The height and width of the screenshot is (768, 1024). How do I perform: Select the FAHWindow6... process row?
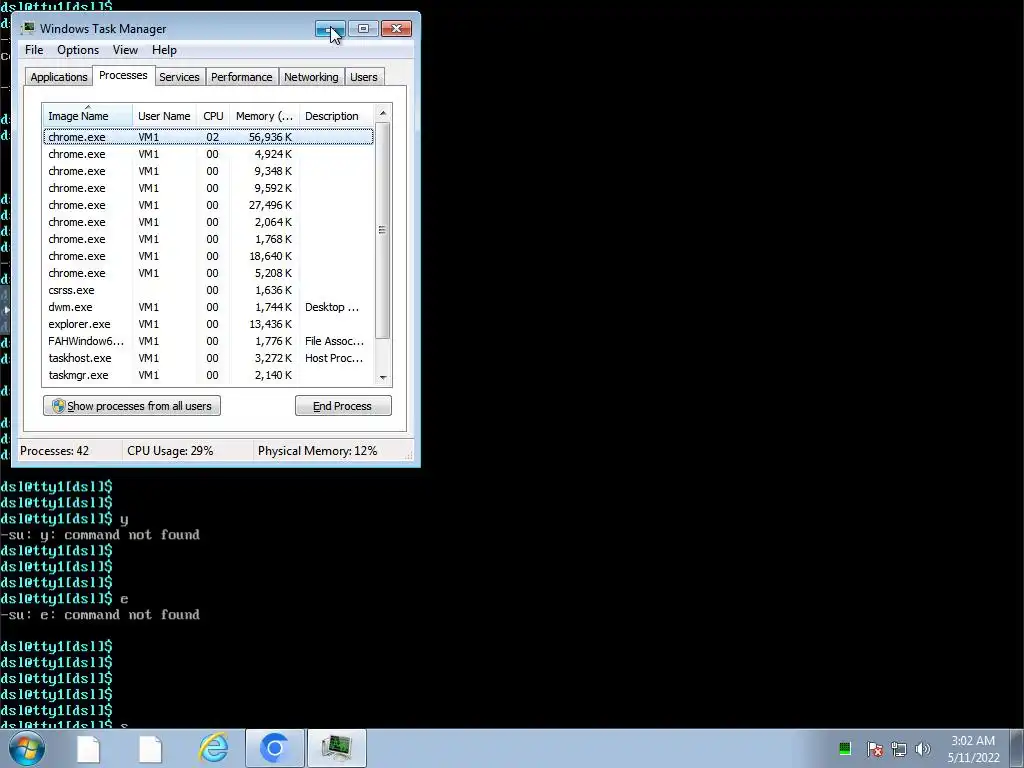pyautogui.click(x=208, y=341)
